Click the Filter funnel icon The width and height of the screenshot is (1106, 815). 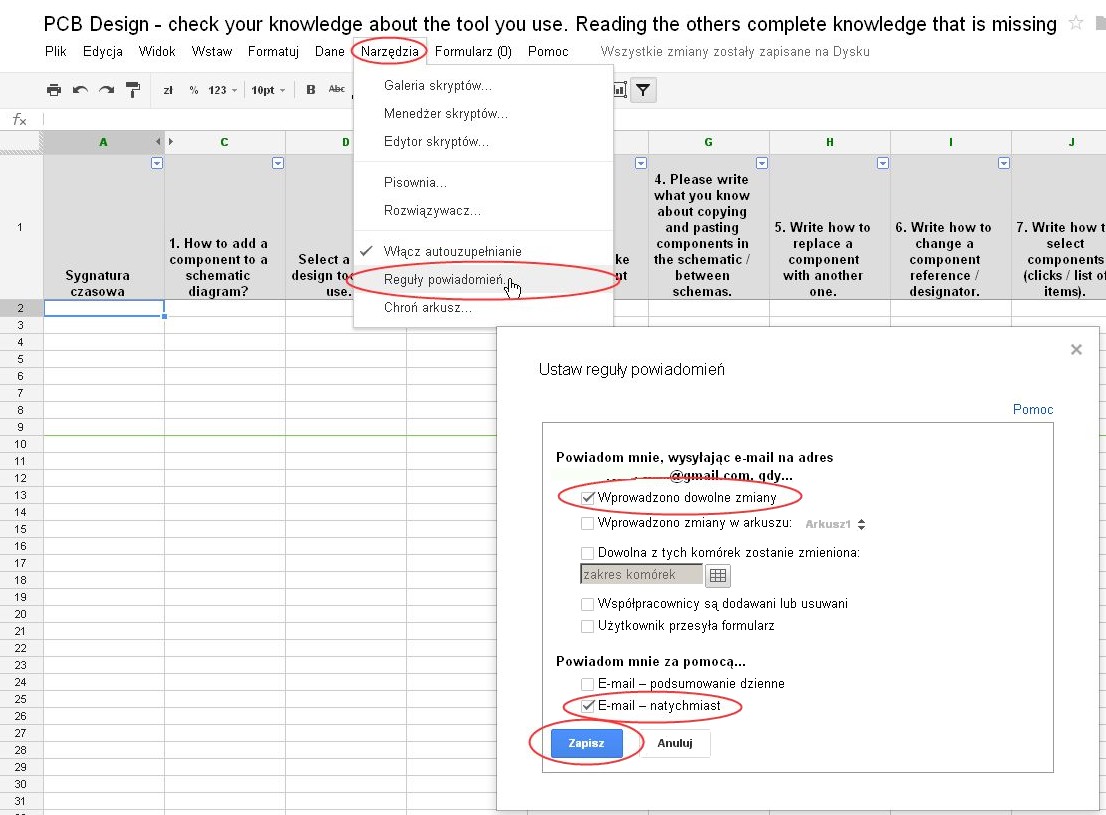[x=643, y=90]
